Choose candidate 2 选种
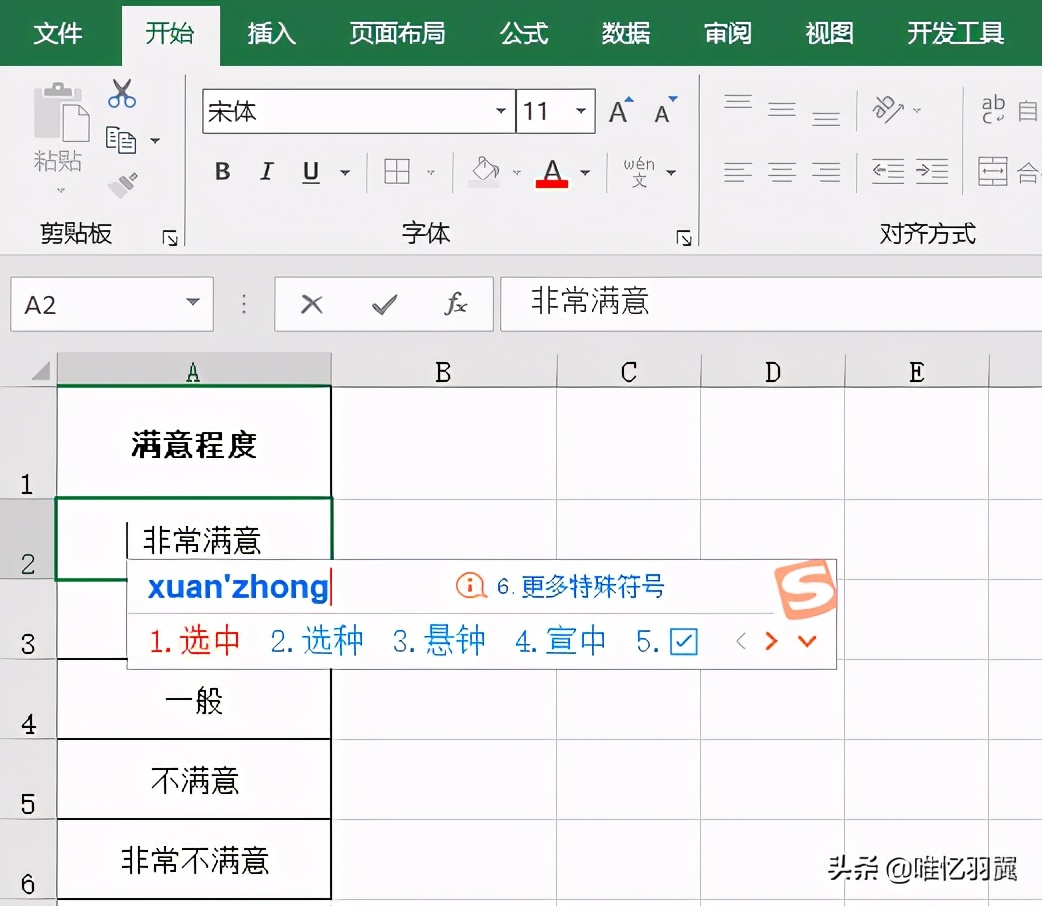Screen dimensions: 1042x906 [x=316, y=641]
